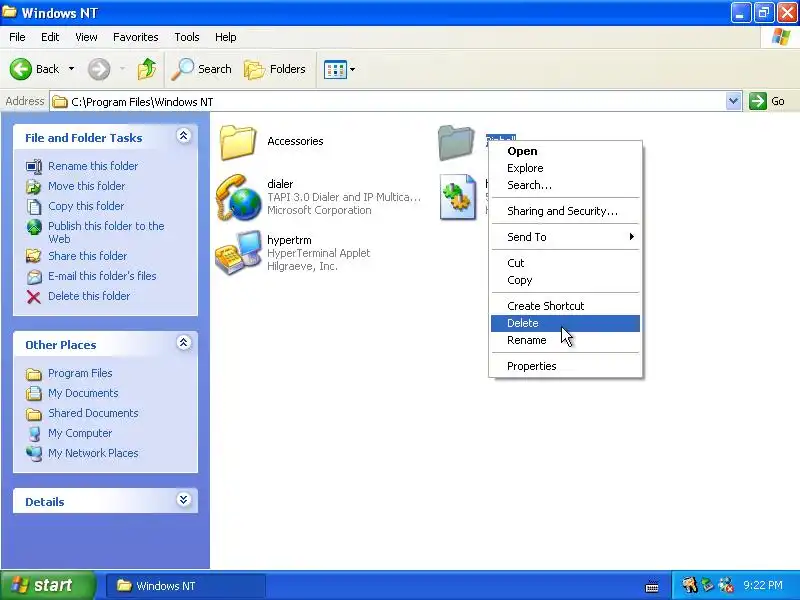
Task: Open the Search magnifier toolbar button
Action: point(201,69)
